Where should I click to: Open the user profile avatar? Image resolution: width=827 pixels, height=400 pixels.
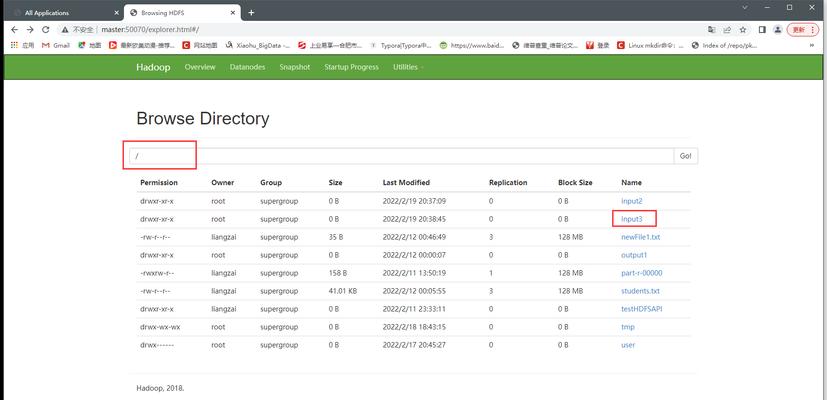pyautogui.click(x=777, y=30)
